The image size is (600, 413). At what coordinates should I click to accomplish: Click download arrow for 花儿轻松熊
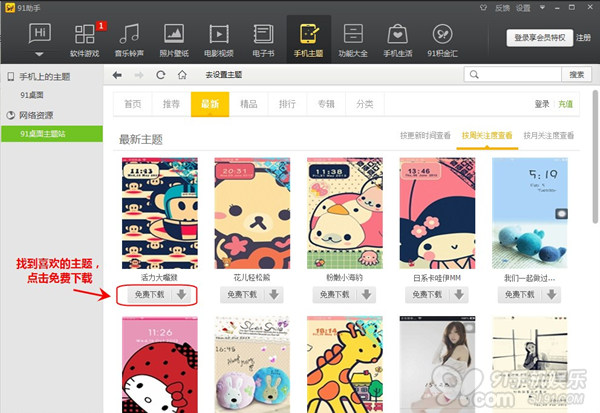point(274,295)
